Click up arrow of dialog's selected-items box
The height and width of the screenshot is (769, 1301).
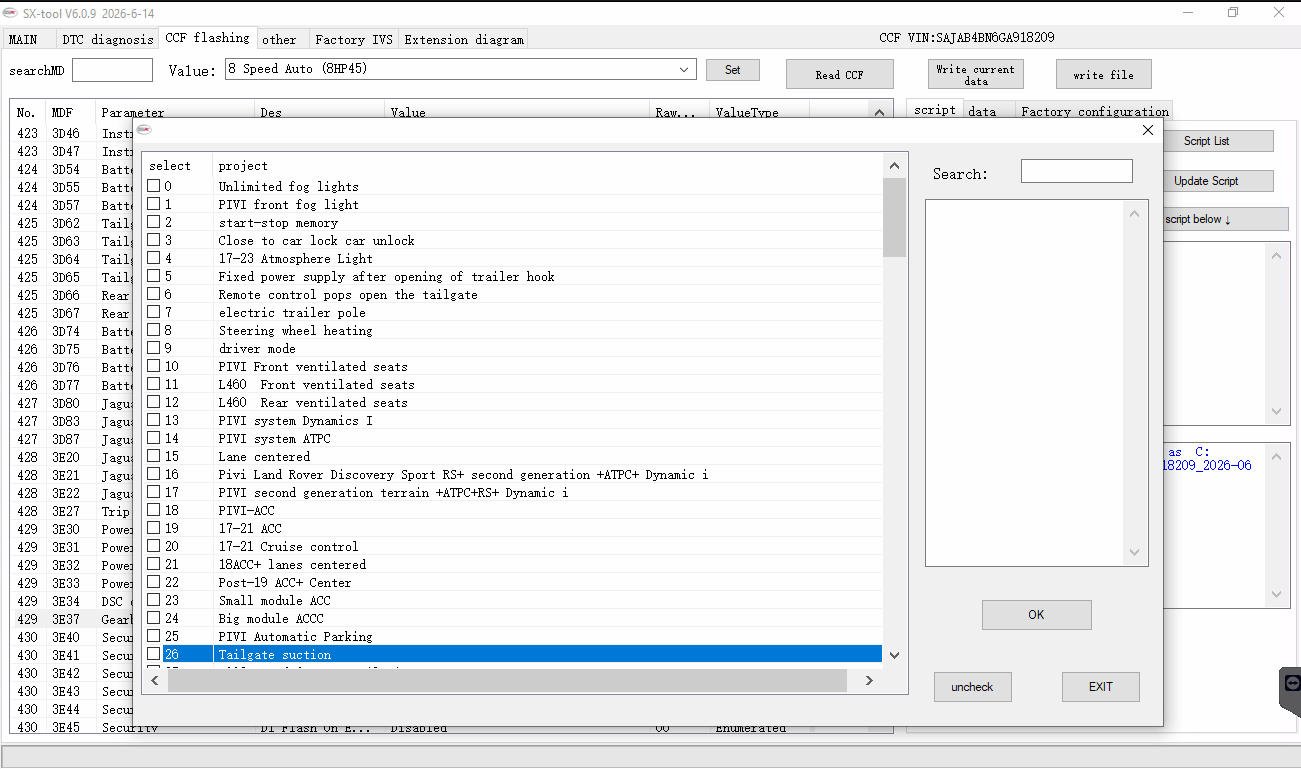(1134, 213)
